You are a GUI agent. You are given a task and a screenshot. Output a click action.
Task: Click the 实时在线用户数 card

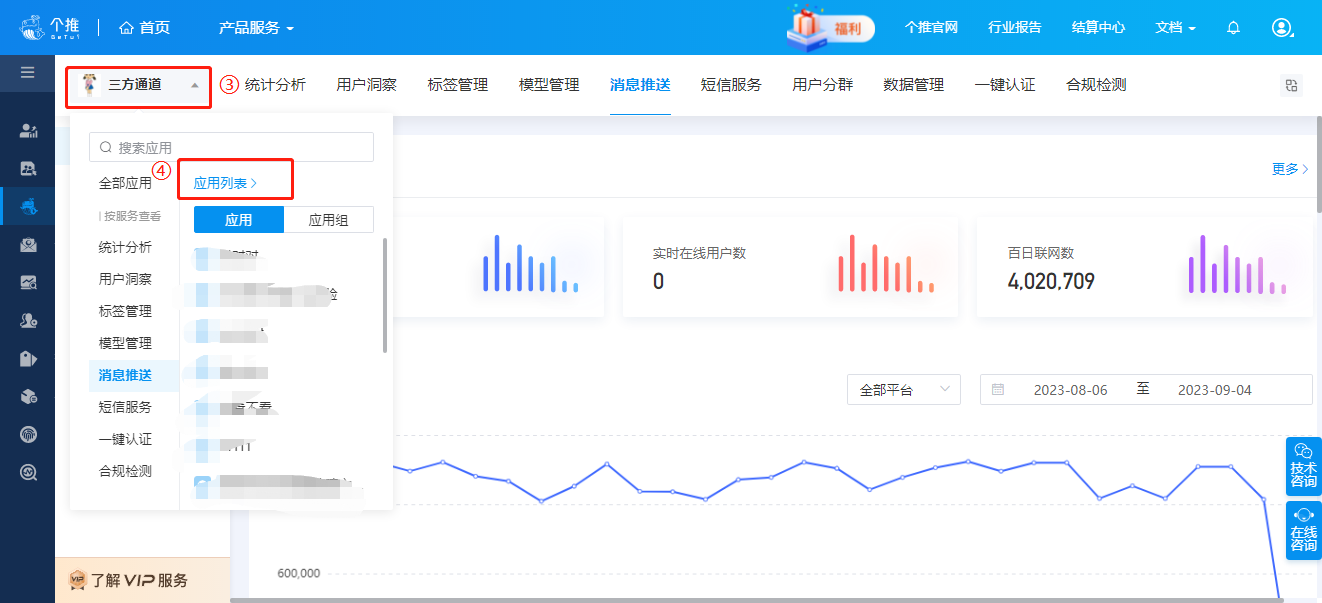790,268
